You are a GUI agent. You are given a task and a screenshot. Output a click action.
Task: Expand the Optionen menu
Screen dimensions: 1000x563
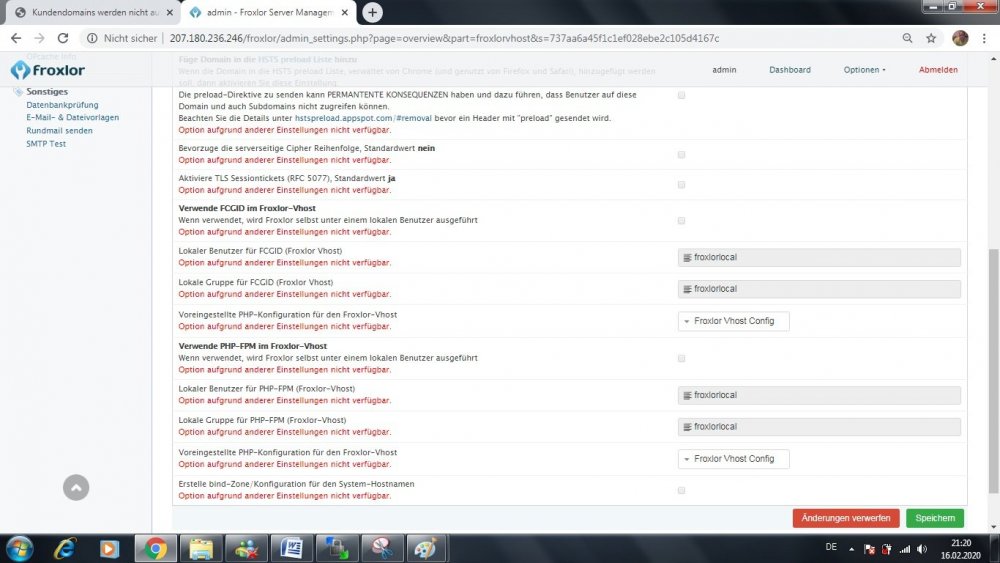tap(864, 70)
